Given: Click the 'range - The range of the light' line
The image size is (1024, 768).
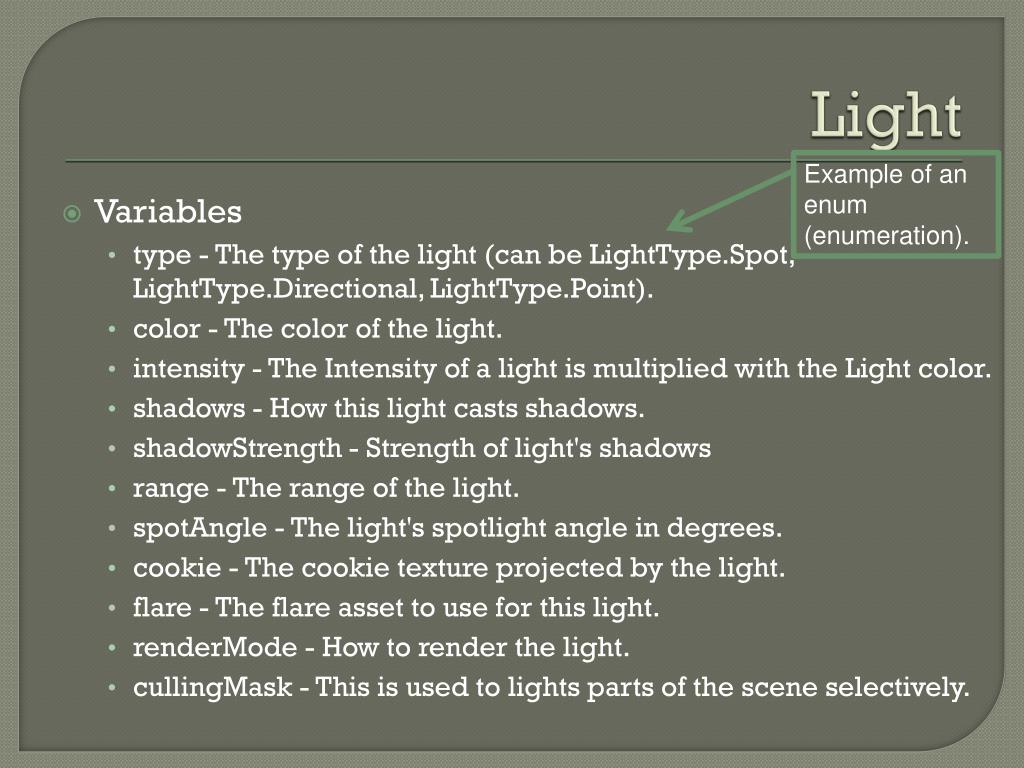Looking at the screenshot, I should (326, 488).
